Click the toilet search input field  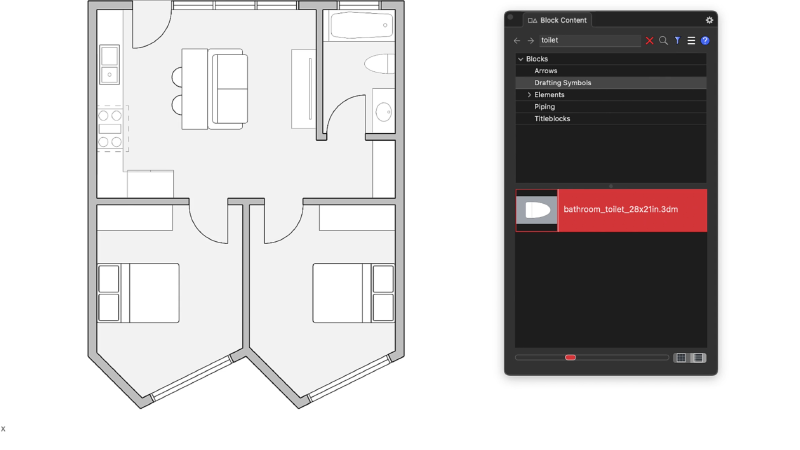click(x=590, y=40)
